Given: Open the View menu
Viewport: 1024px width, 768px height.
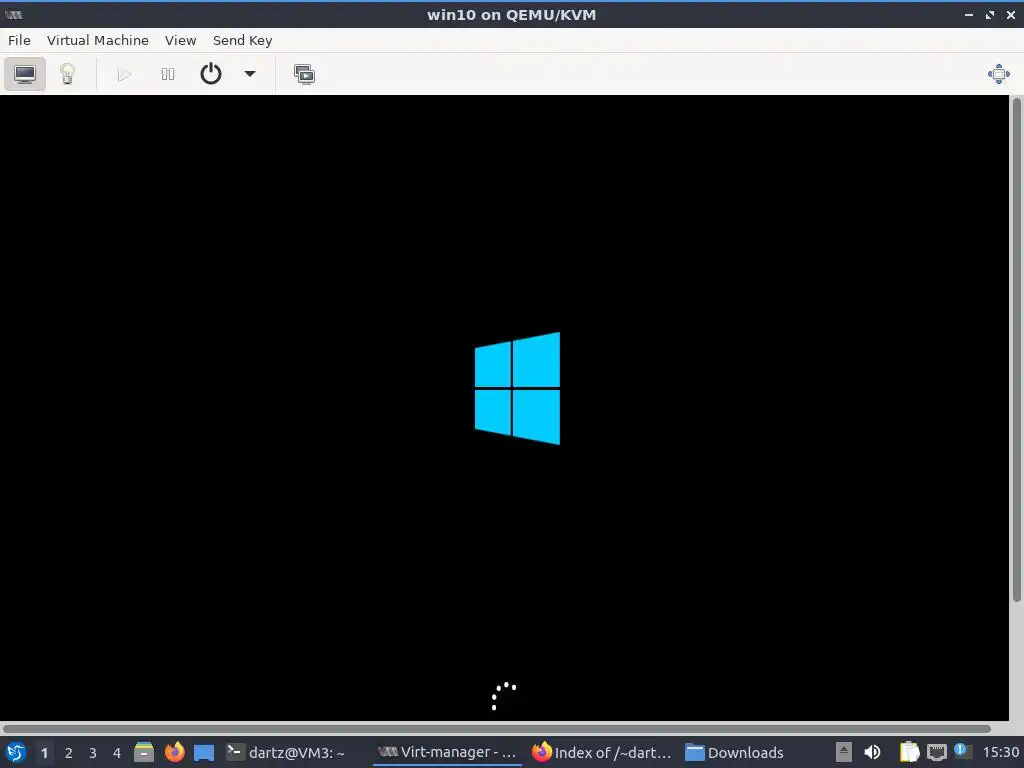Looking at the screenshot, I should coord(180,40).
